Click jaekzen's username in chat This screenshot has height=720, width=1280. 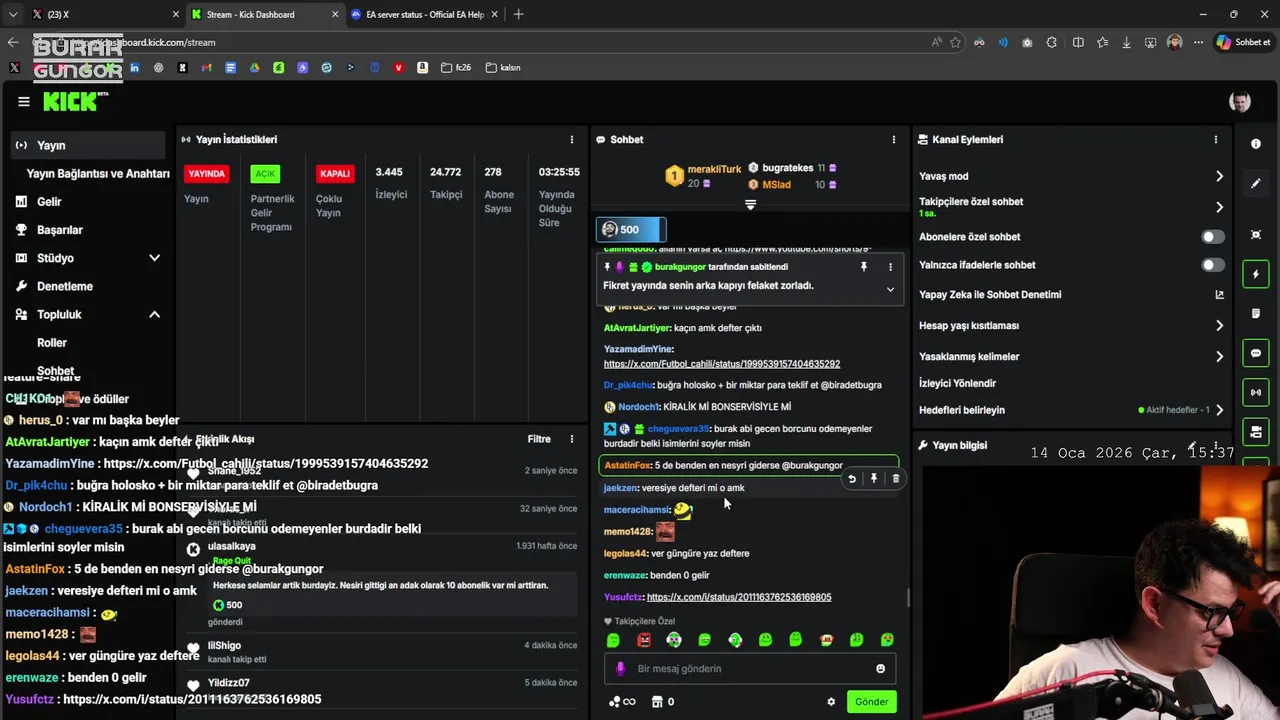pos(620,488)
